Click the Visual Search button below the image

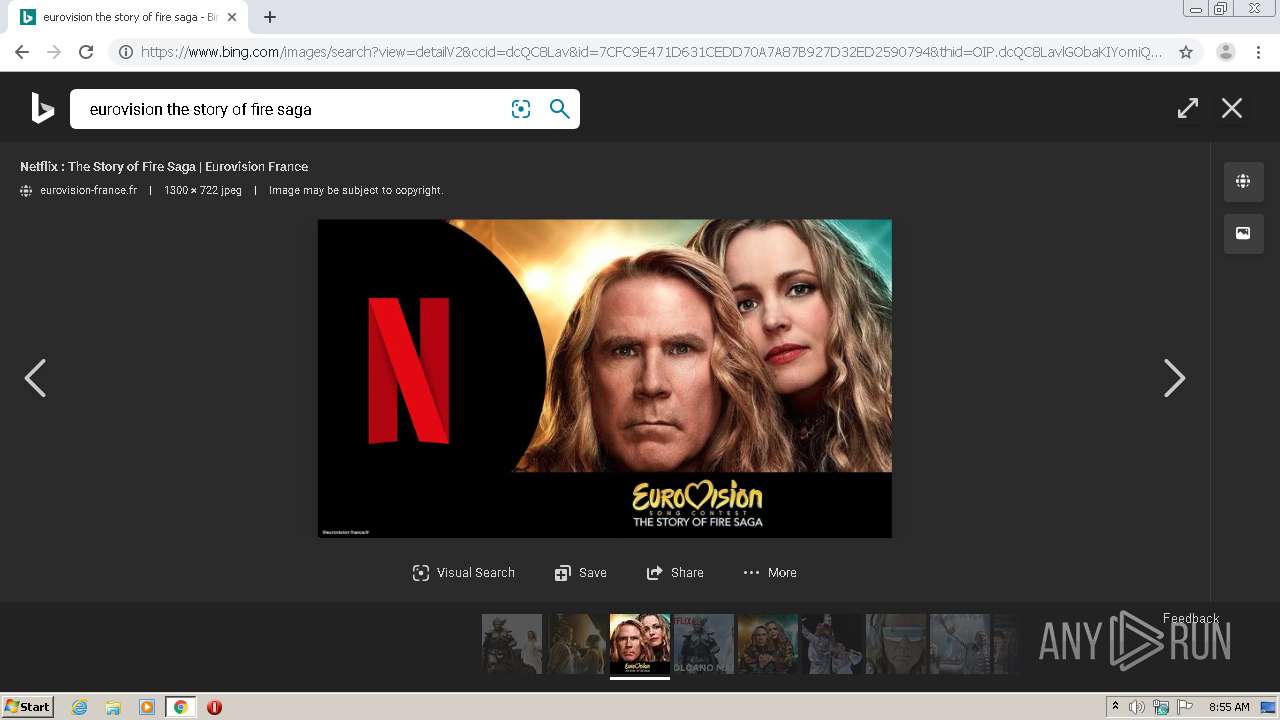[x=464, y=573]
